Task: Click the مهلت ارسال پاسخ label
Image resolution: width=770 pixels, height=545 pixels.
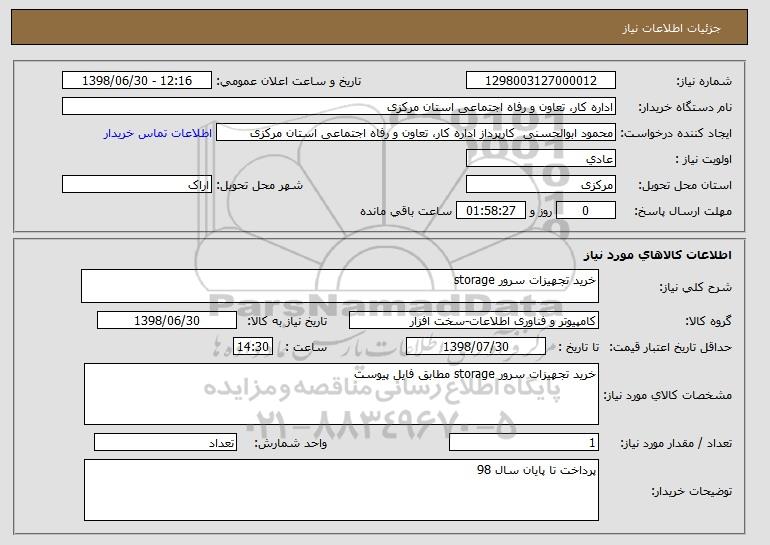Action: pyautogui.click(x=683, y=211)
